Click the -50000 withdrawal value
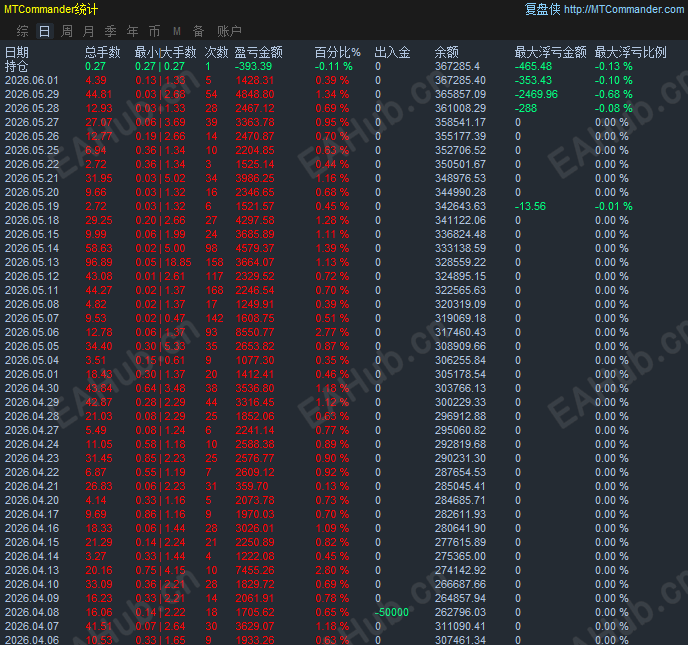The height and width of the screenshot is (645, 688). pyautogui.click(x=392, y=613)
